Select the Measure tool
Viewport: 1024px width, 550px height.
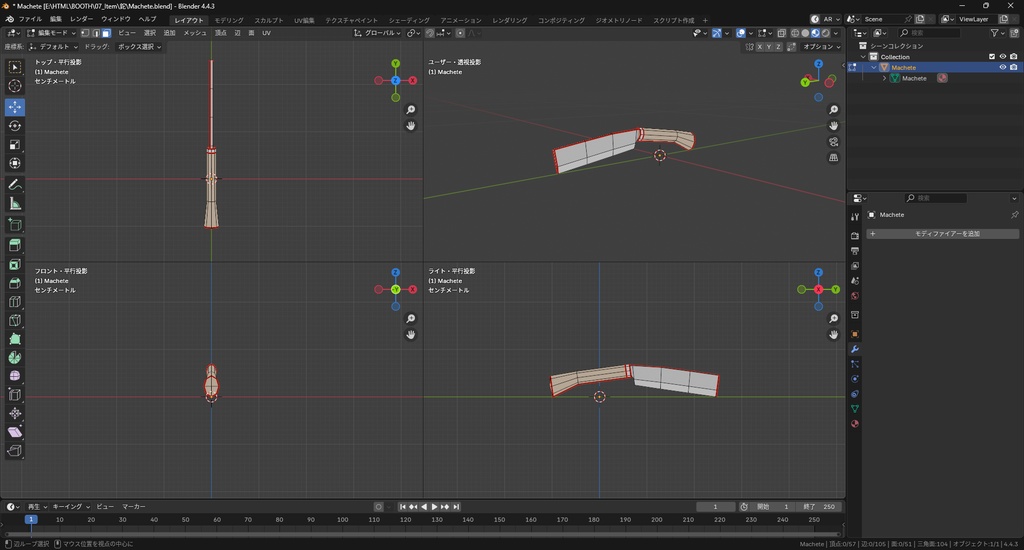14,204
